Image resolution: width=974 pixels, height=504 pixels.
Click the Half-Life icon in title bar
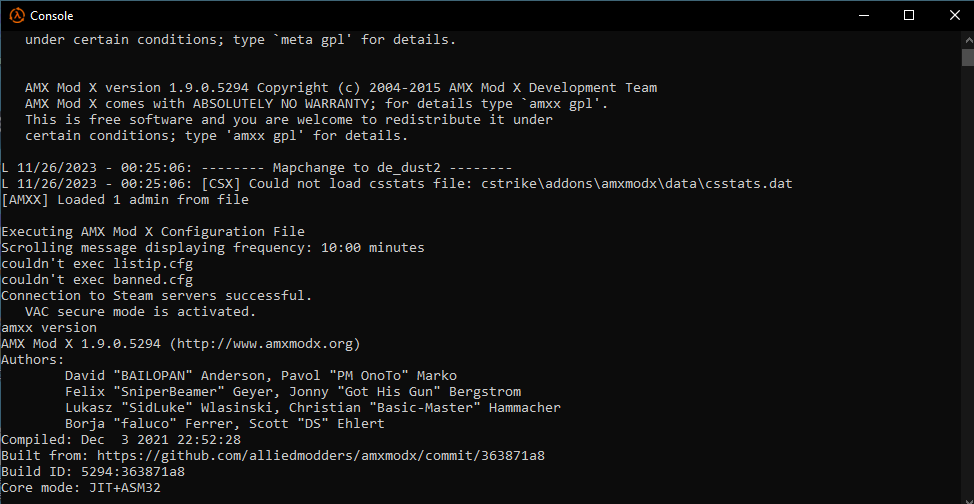(x=15, y=15)
